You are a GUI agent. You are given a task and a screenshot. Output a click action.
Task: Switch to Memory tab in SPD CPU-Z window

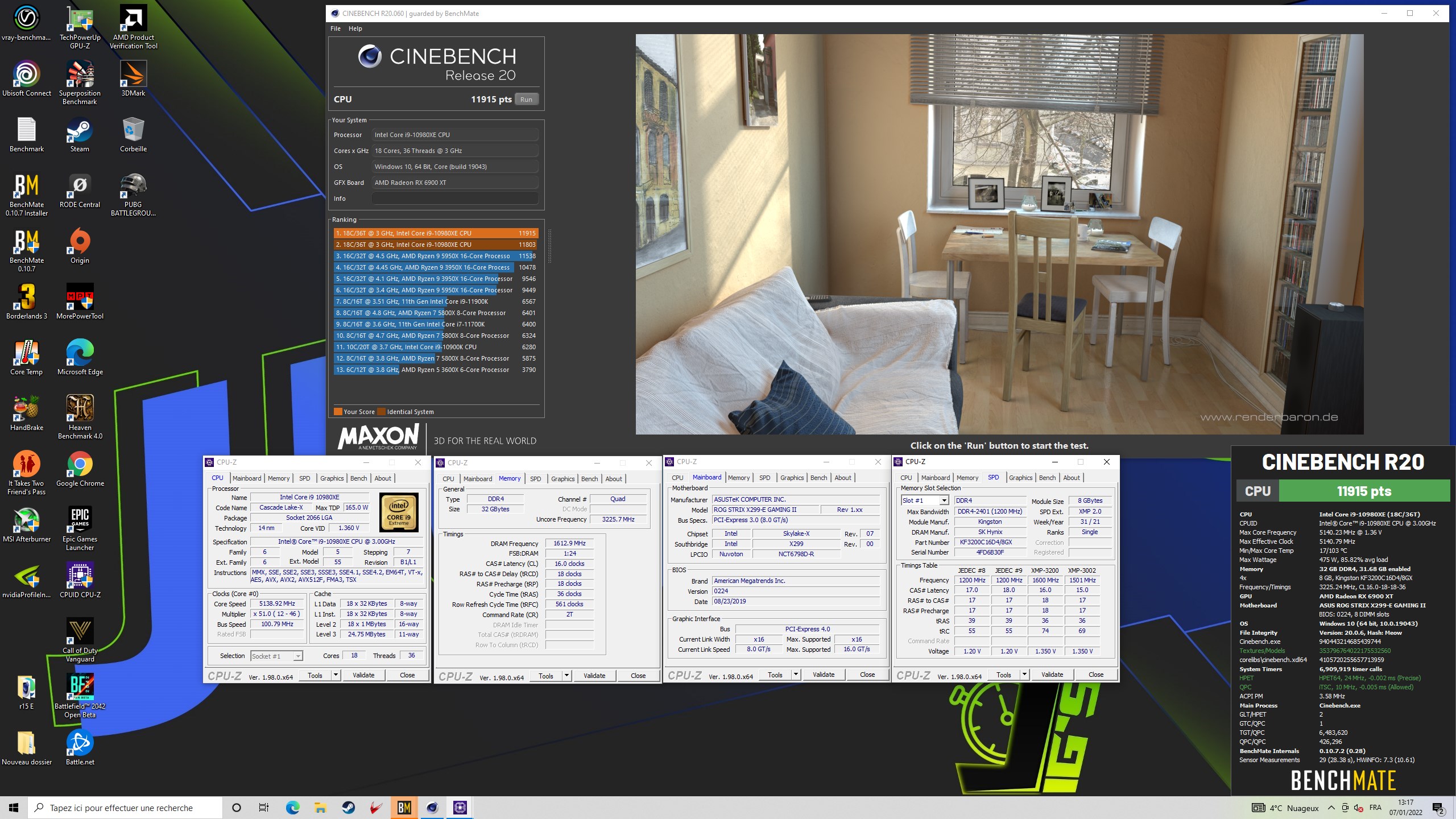pos(967,478)
